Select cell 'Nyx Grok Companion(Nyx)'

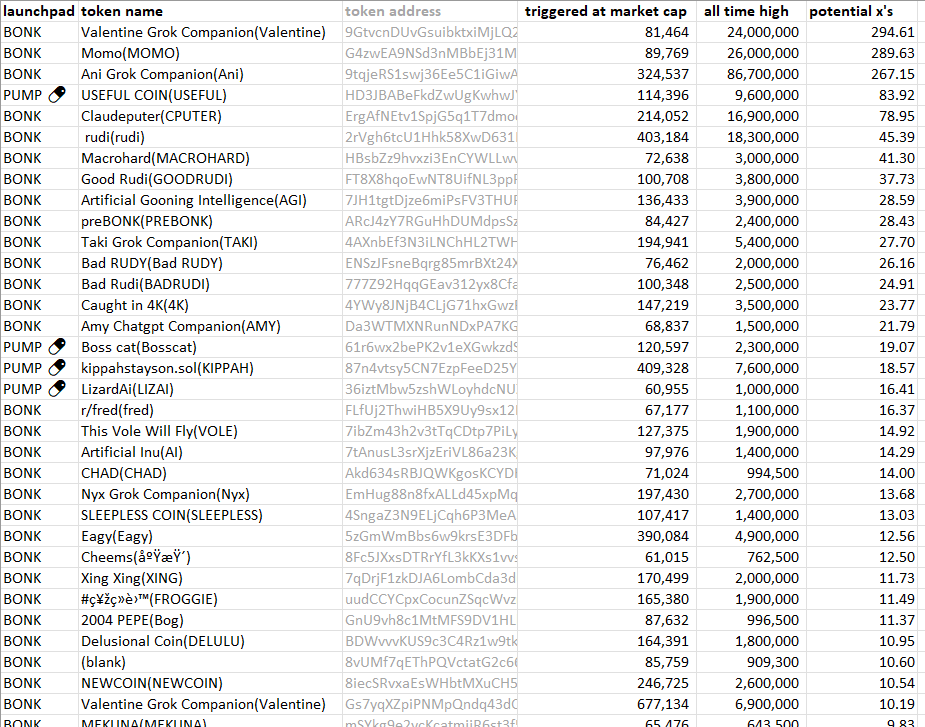(x=210, y=495)
